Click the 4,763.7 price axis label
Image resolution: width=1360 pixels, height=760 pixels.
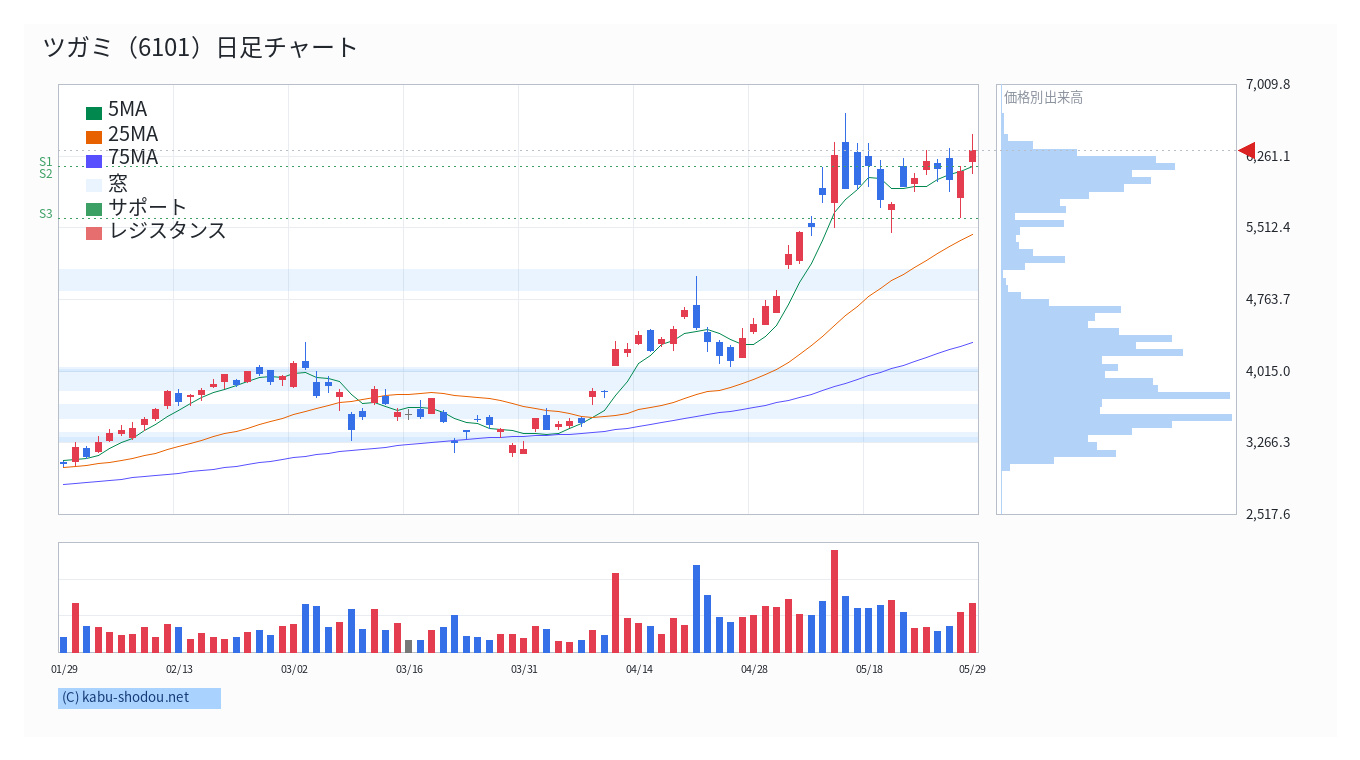click(1268, 299)
